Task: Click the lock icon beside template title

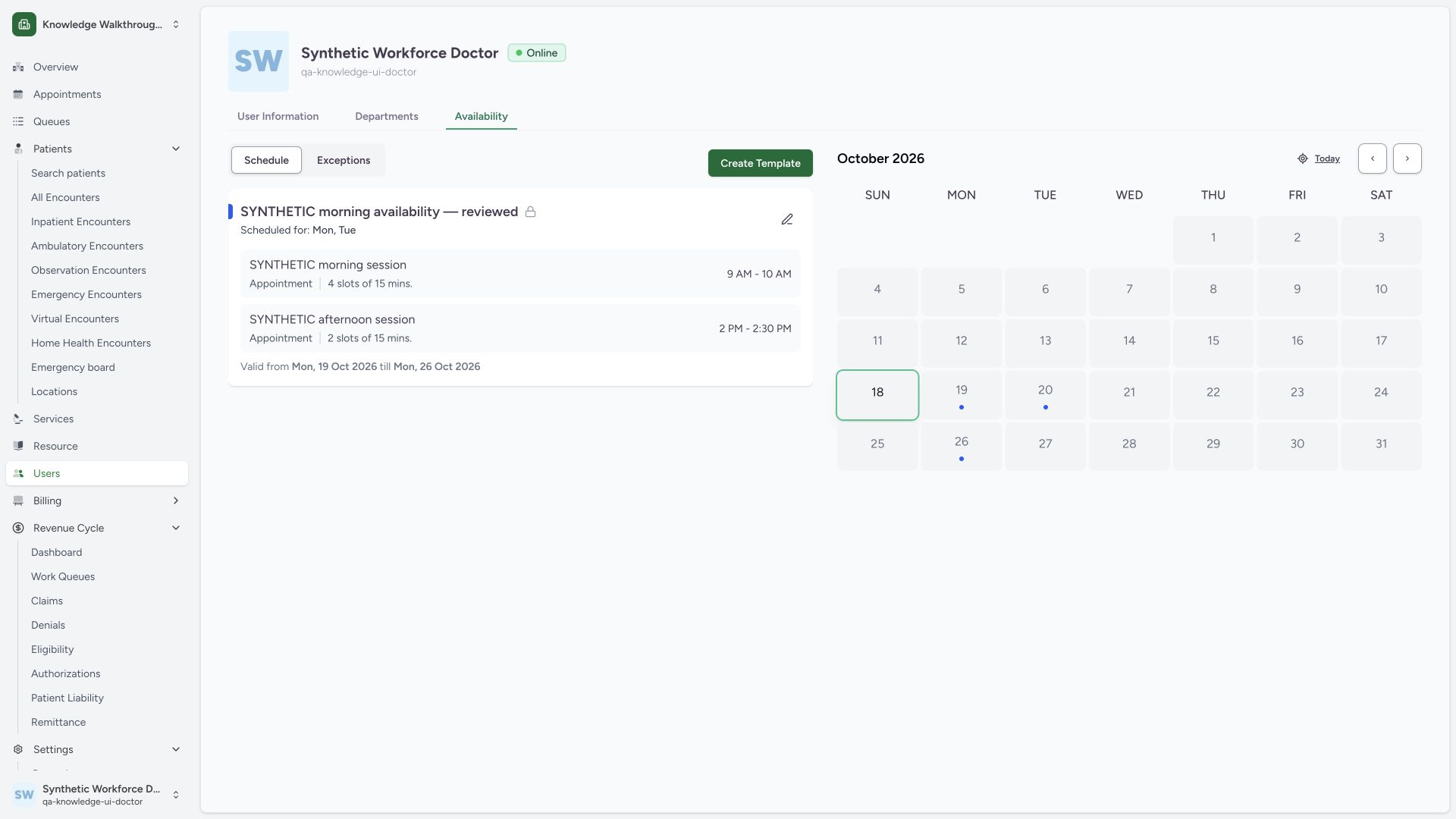Action: (x=531, y=212)
